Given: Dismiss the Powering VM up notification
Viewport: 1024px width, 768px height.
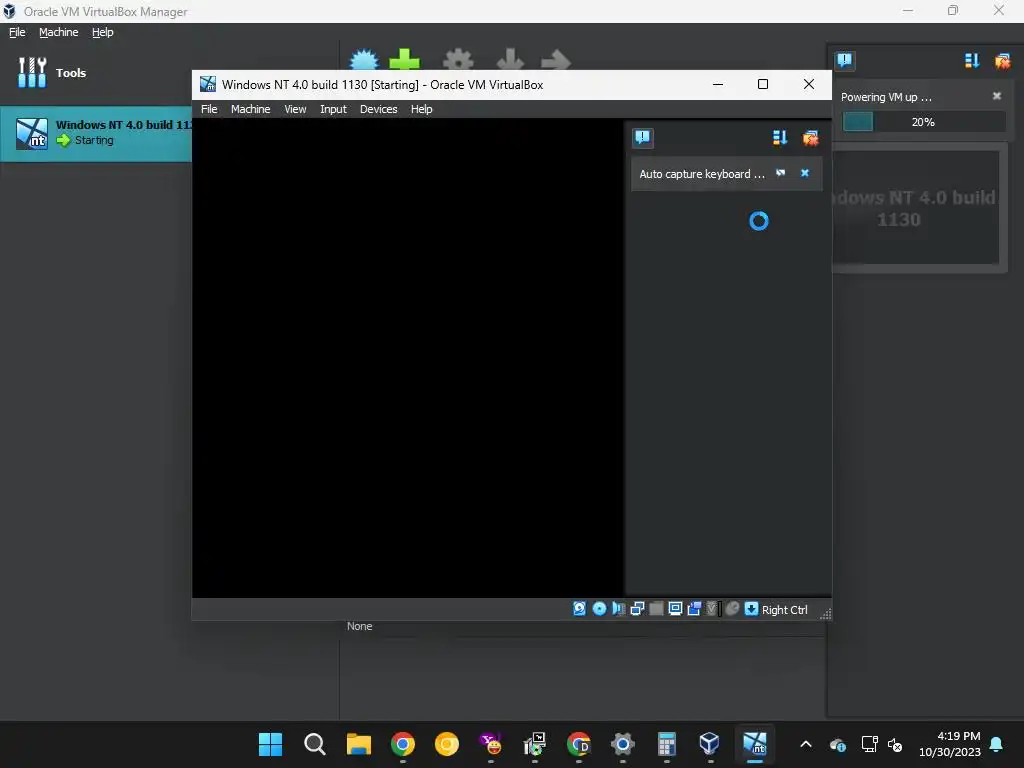Looking at the screenshot, I should point(997,96).
